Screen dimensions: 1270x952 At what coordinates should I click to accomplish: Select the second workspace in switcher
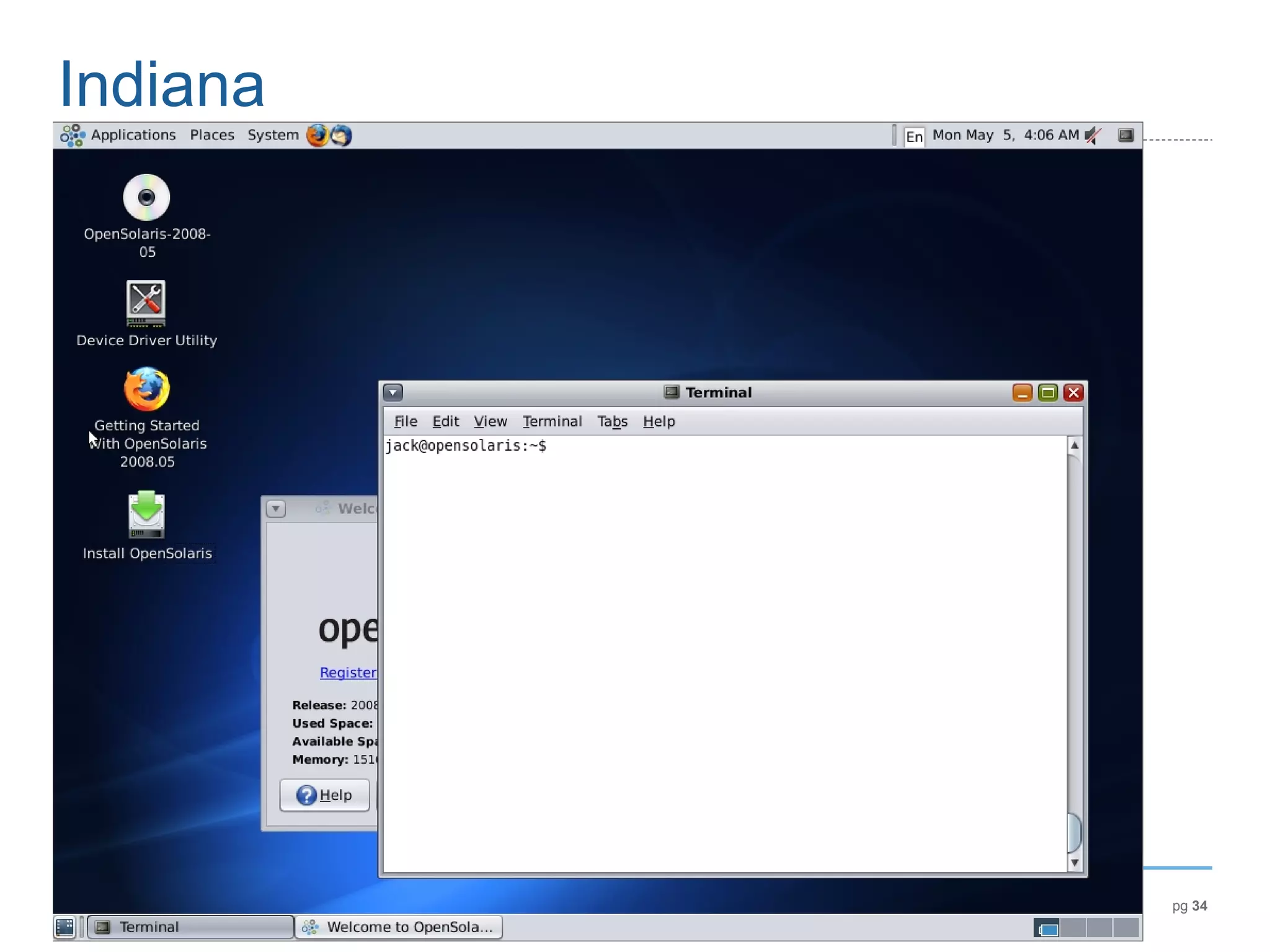(x=1073, y=928)
